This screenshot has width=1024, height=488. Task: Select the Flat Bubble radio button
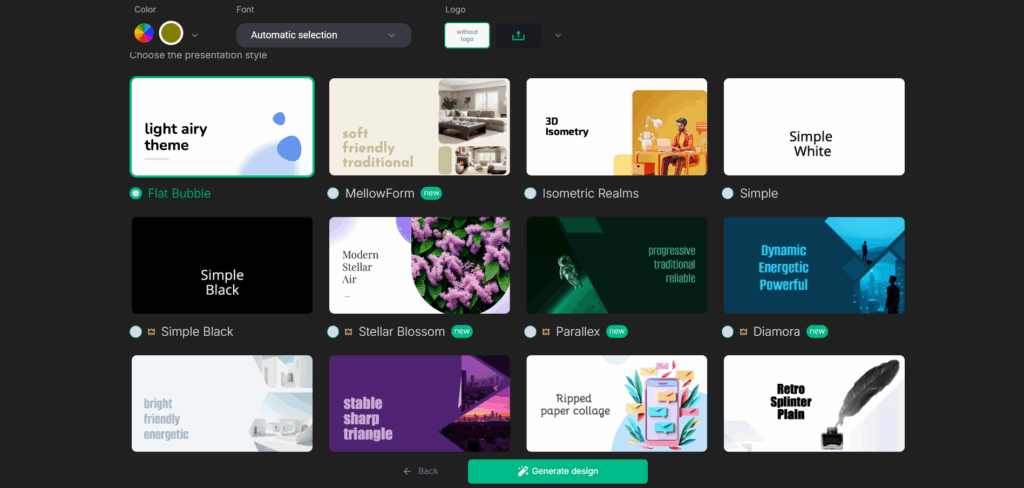(136, 193)
